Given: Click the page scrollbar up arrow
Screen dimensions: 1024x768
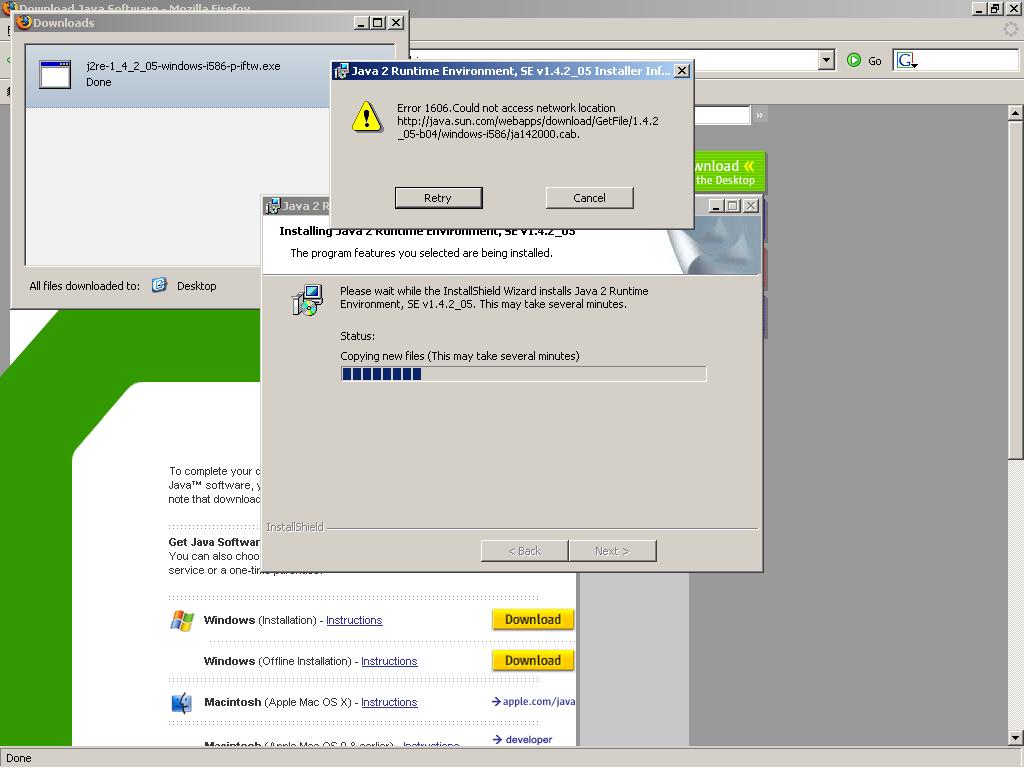Looking at the screenshot, I should click(x=1015, y=113).
